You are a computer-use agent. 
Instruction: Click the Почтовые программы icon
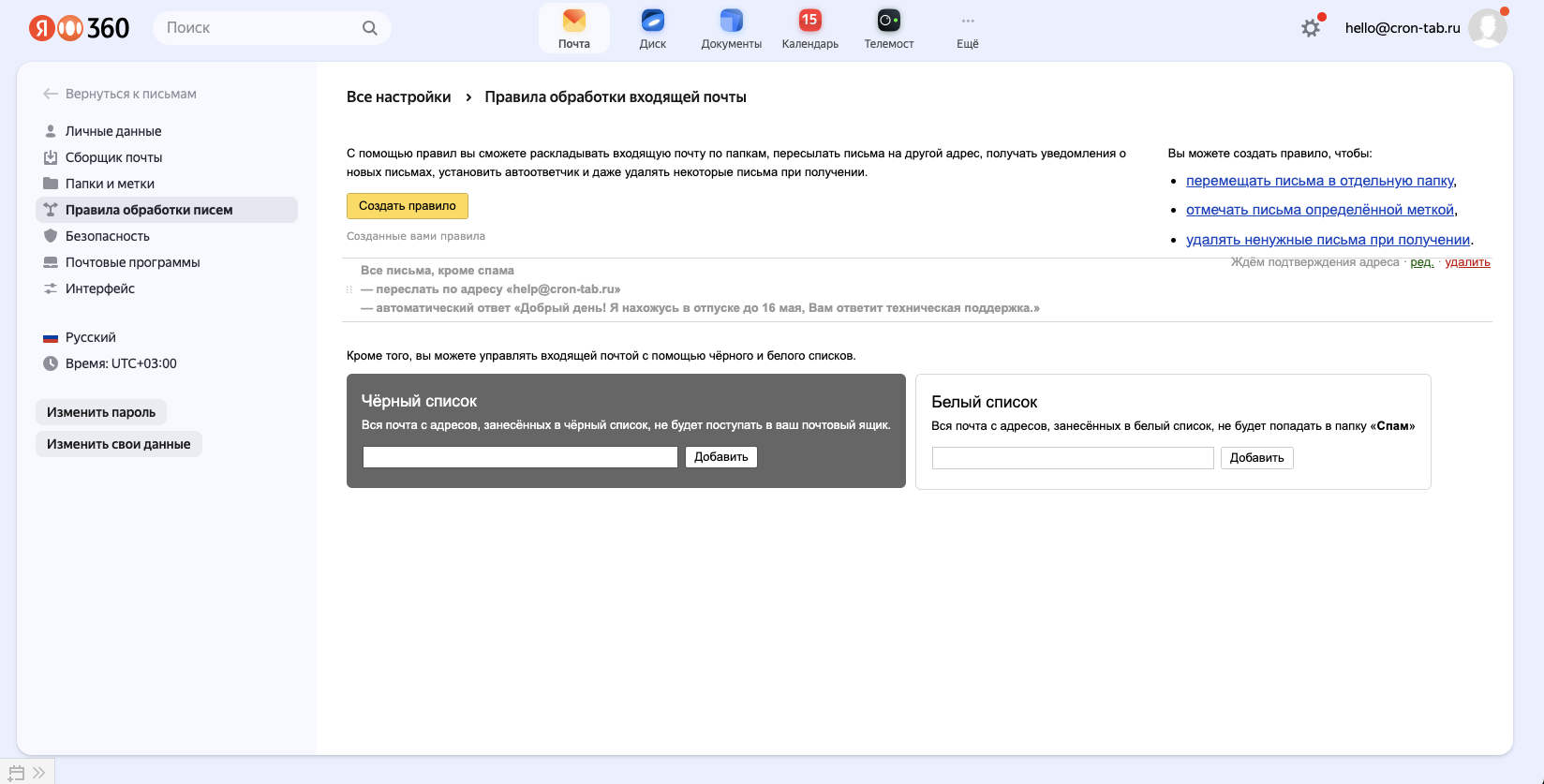tap(51, 262)
